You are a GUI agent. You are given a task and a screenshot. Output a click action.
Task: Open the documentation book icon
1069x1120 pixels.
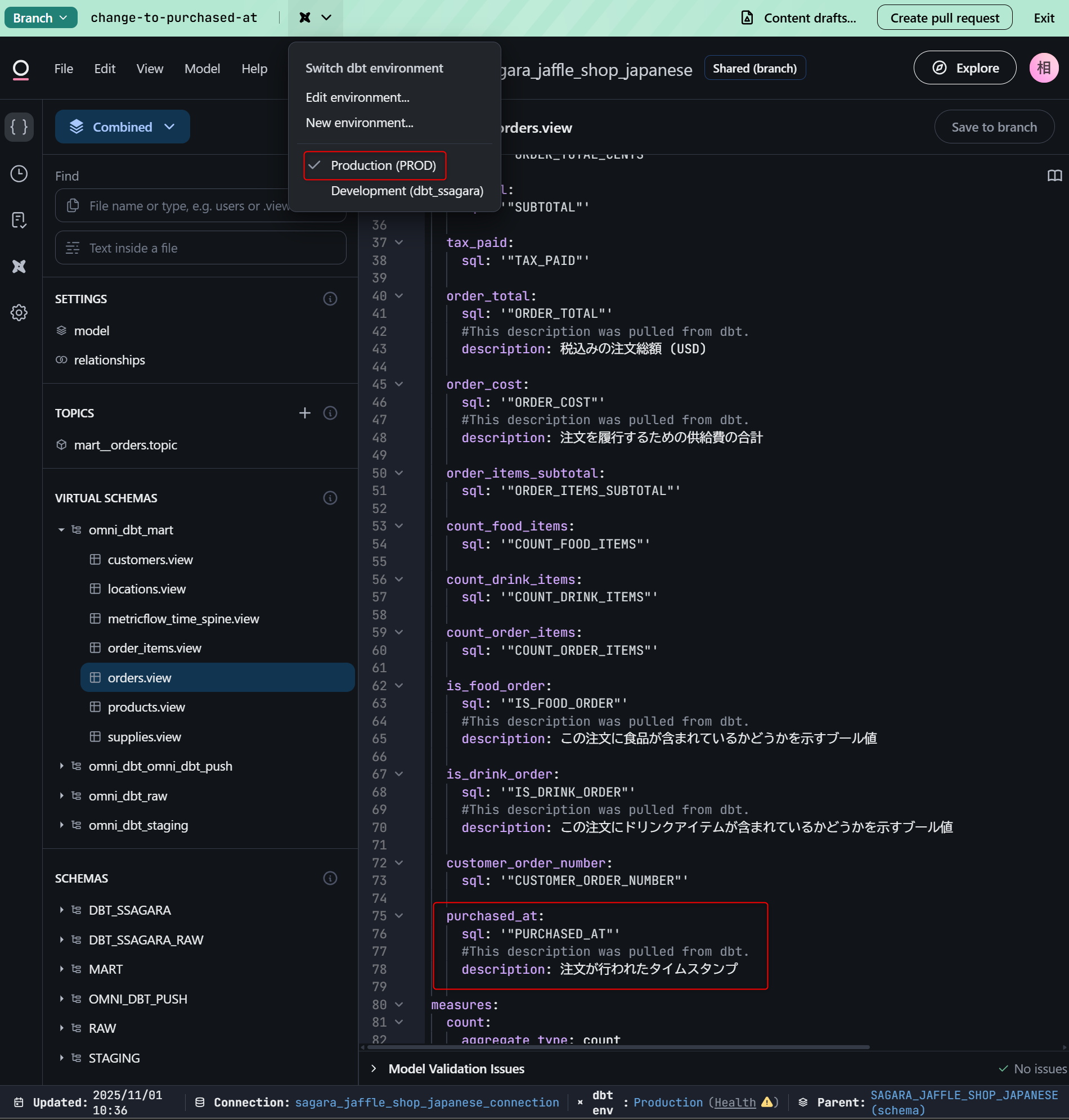click(1054, 176)
